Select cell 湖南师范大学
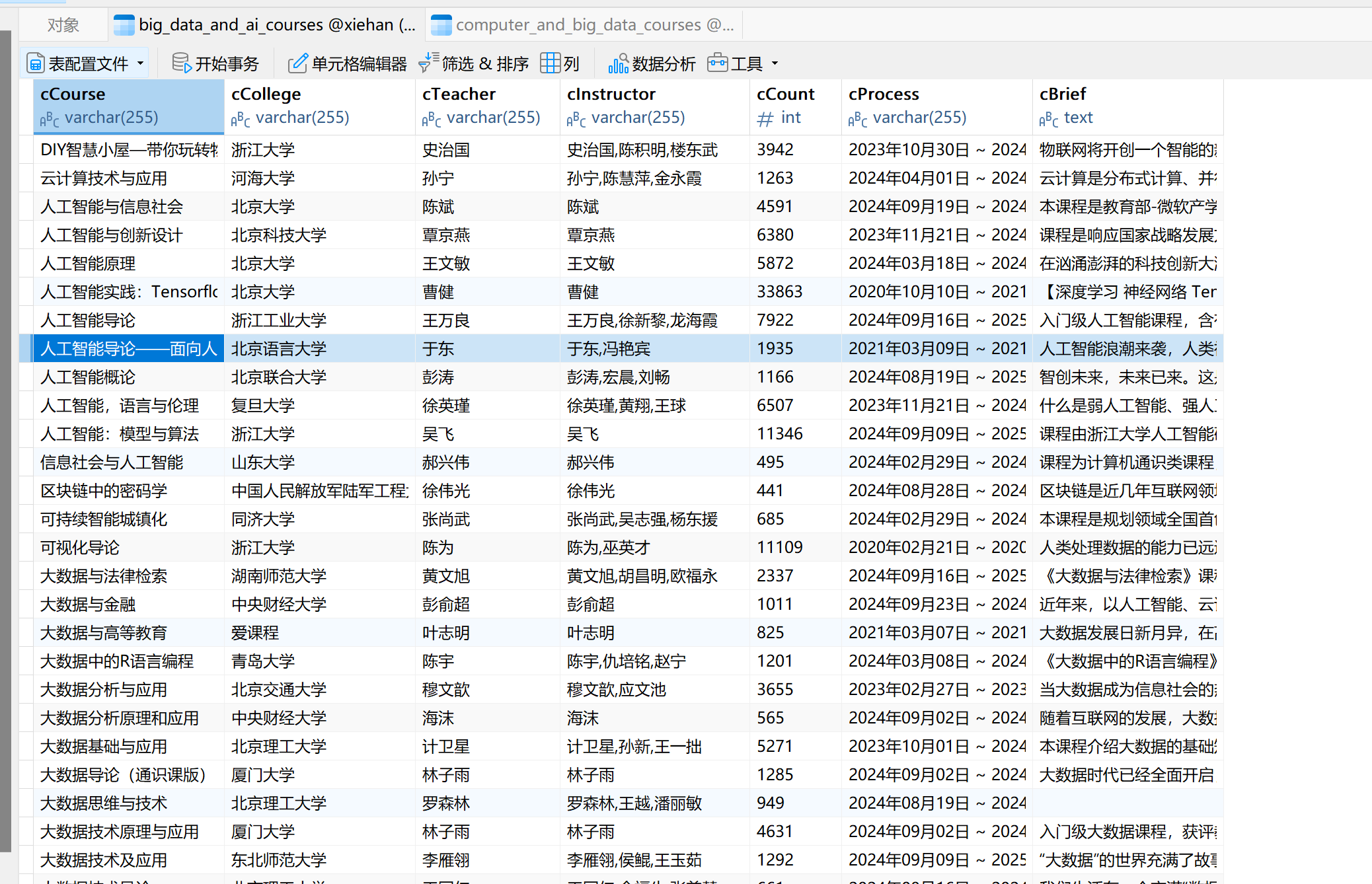 click(x=320, y=576)
